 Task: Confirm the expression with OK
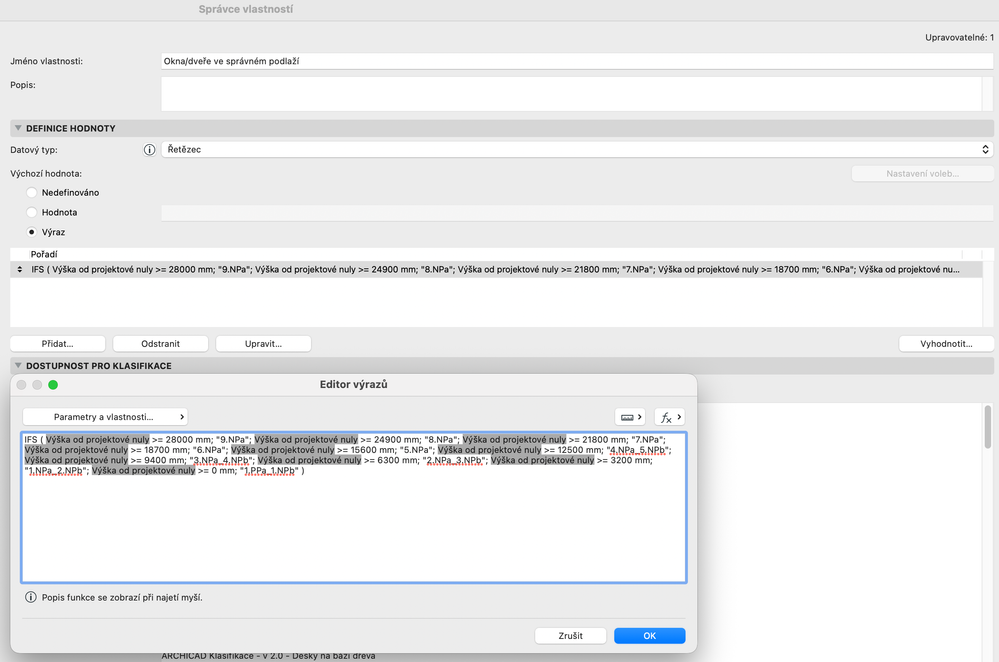(649, 636)
